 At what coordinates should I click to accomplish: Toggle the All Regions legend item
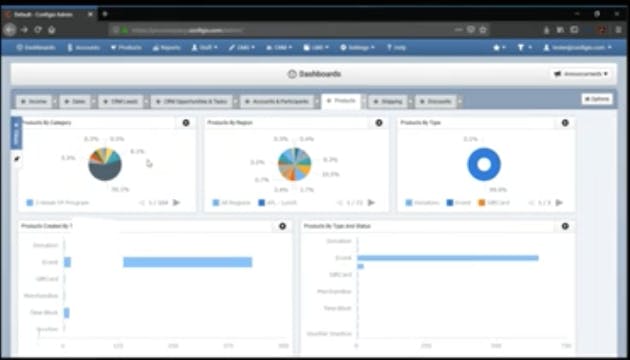coord(232,203)
